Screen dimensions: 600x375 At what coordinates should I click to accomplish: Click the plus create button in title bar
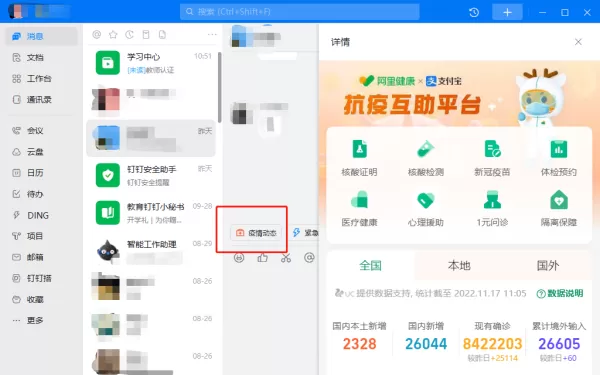click(x=507, y=12)
